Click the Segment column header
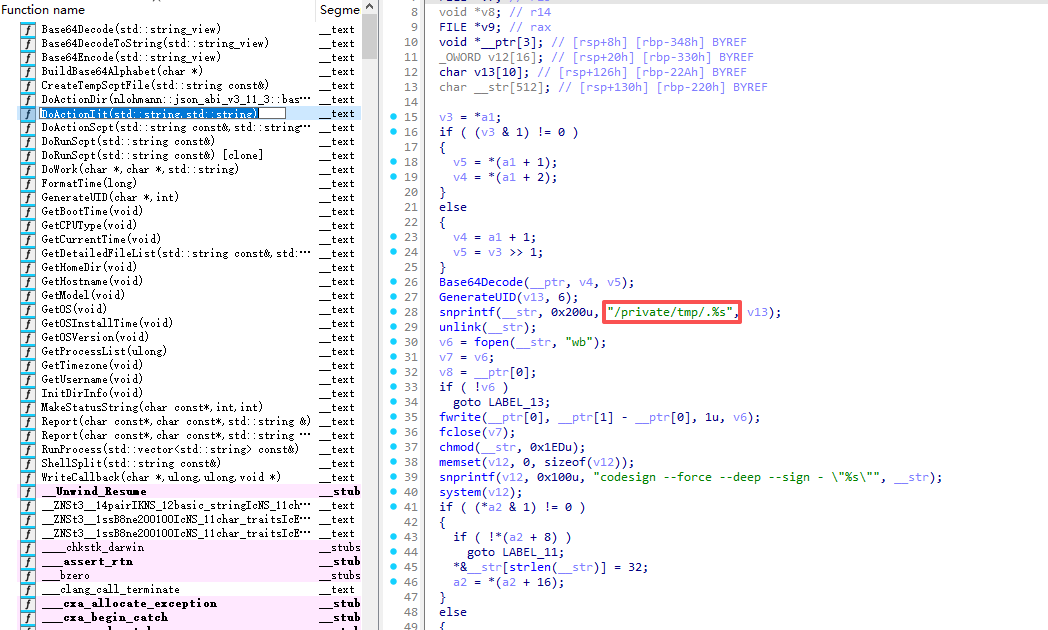This screenshot has width=1048, height=630. (x=338, y=9)
